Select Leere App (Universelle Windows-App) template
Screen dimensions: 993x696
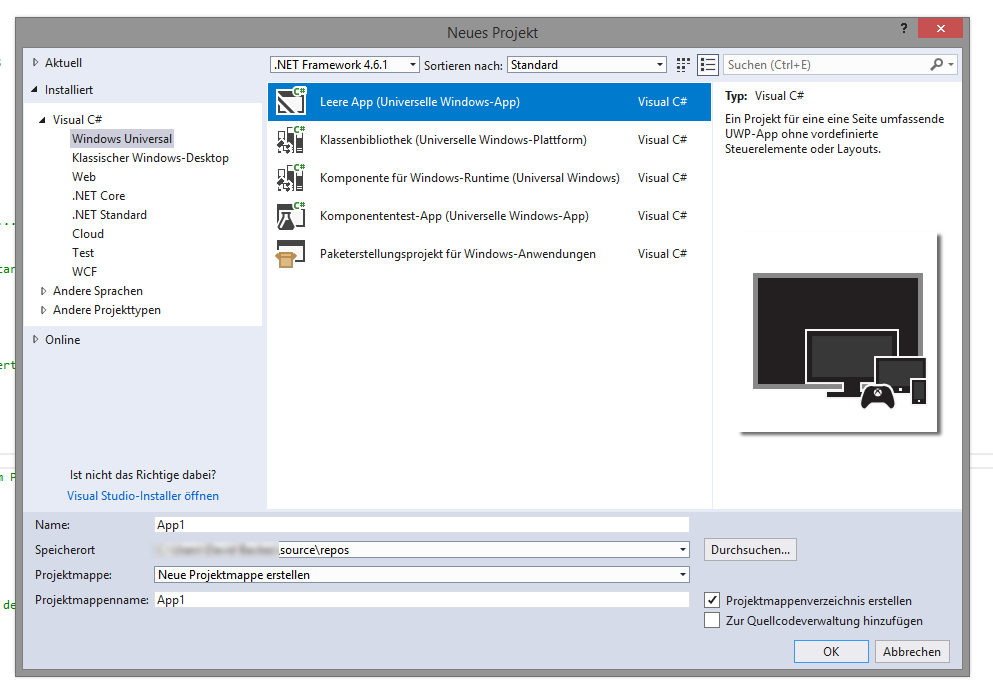tap(489, 101)
